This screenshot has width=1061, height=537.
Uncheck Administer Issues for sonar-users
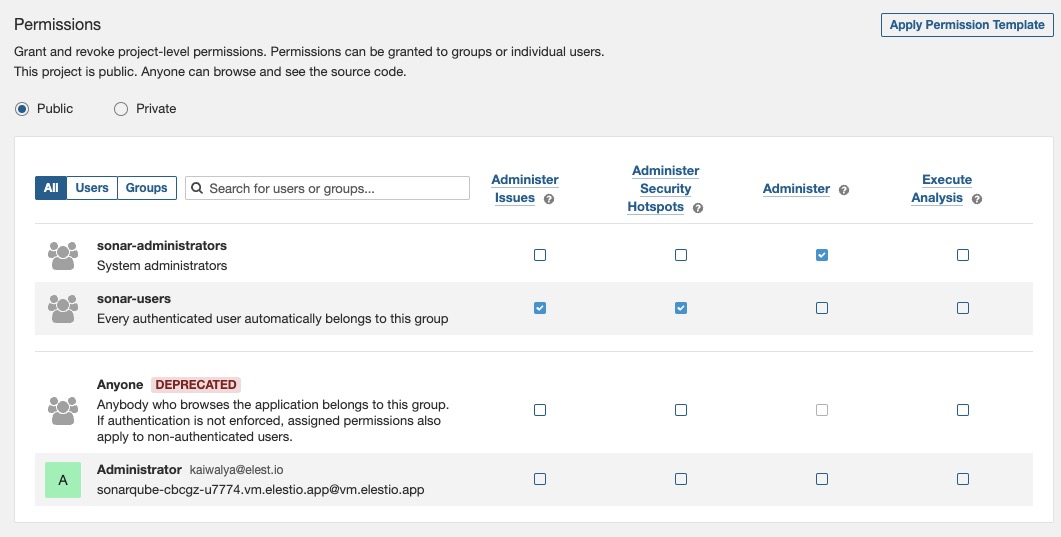click(540, 308)
